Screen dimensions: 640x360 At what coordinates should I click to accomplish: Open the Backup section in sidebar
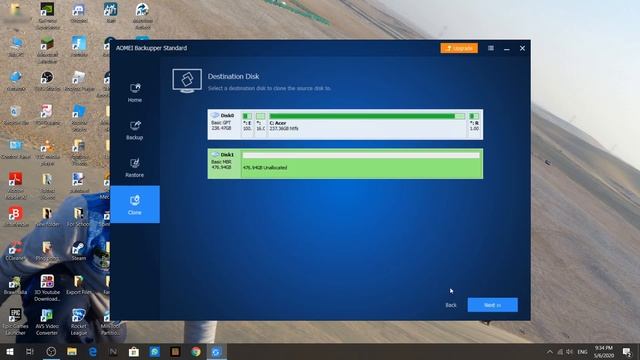[x=135, y=130]
